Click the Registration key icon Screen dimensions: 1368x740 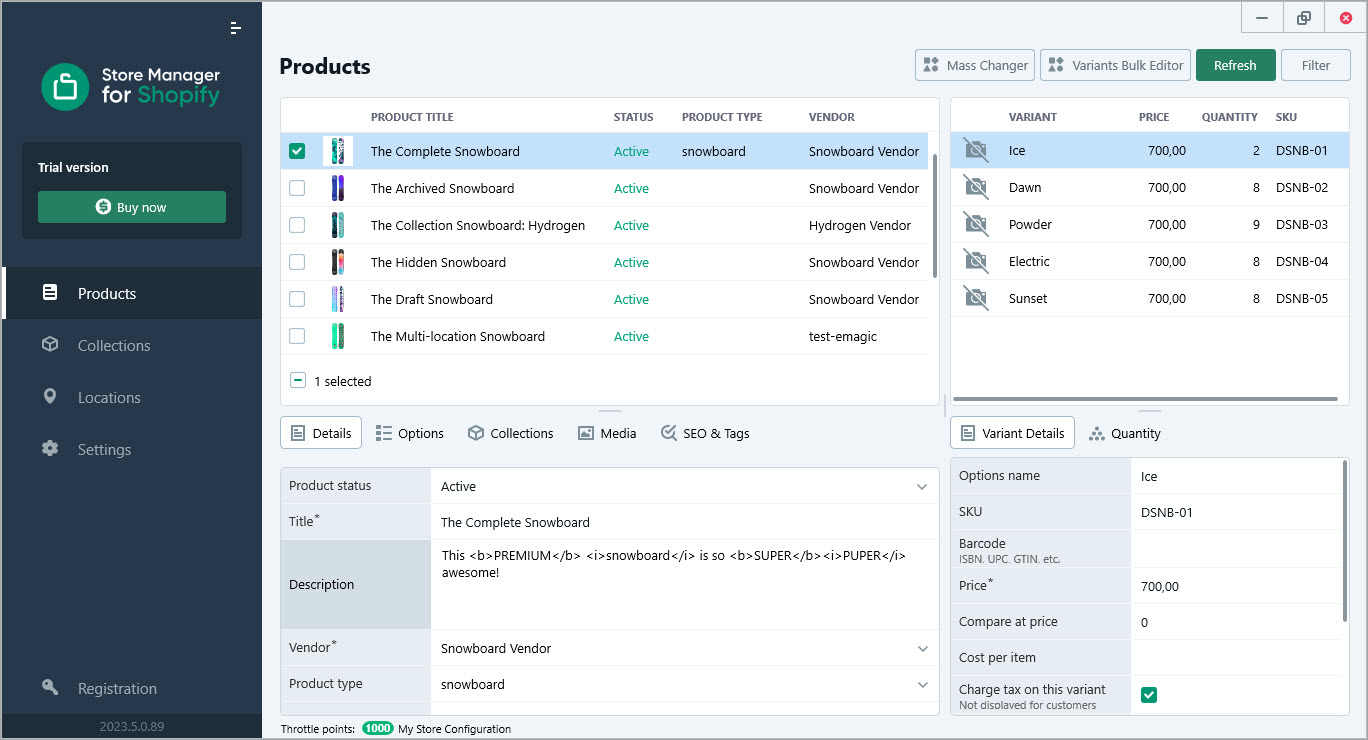(x=50, y=688)
